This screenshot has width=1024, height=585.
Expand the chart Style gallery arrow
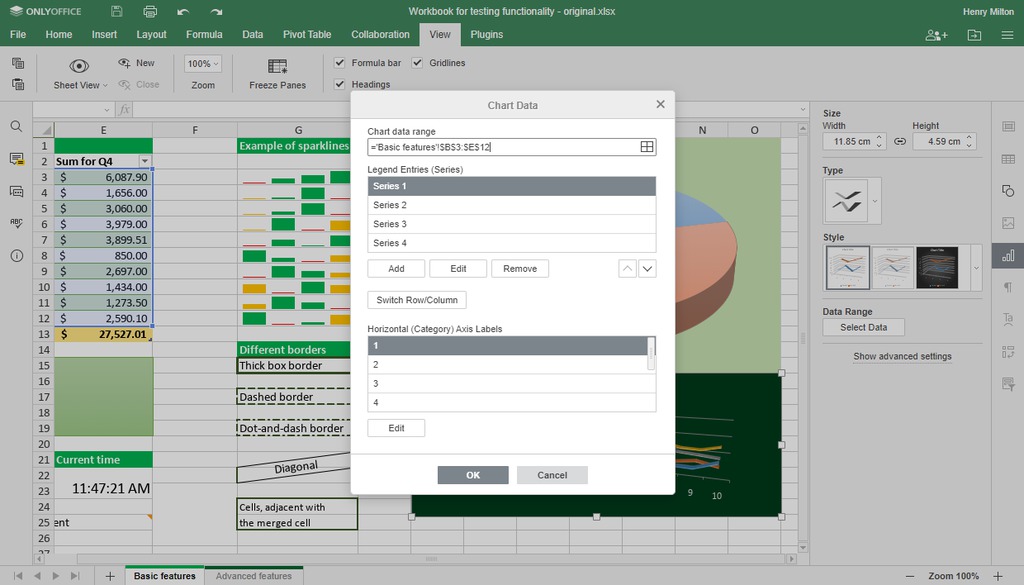(x=976, y=268)
